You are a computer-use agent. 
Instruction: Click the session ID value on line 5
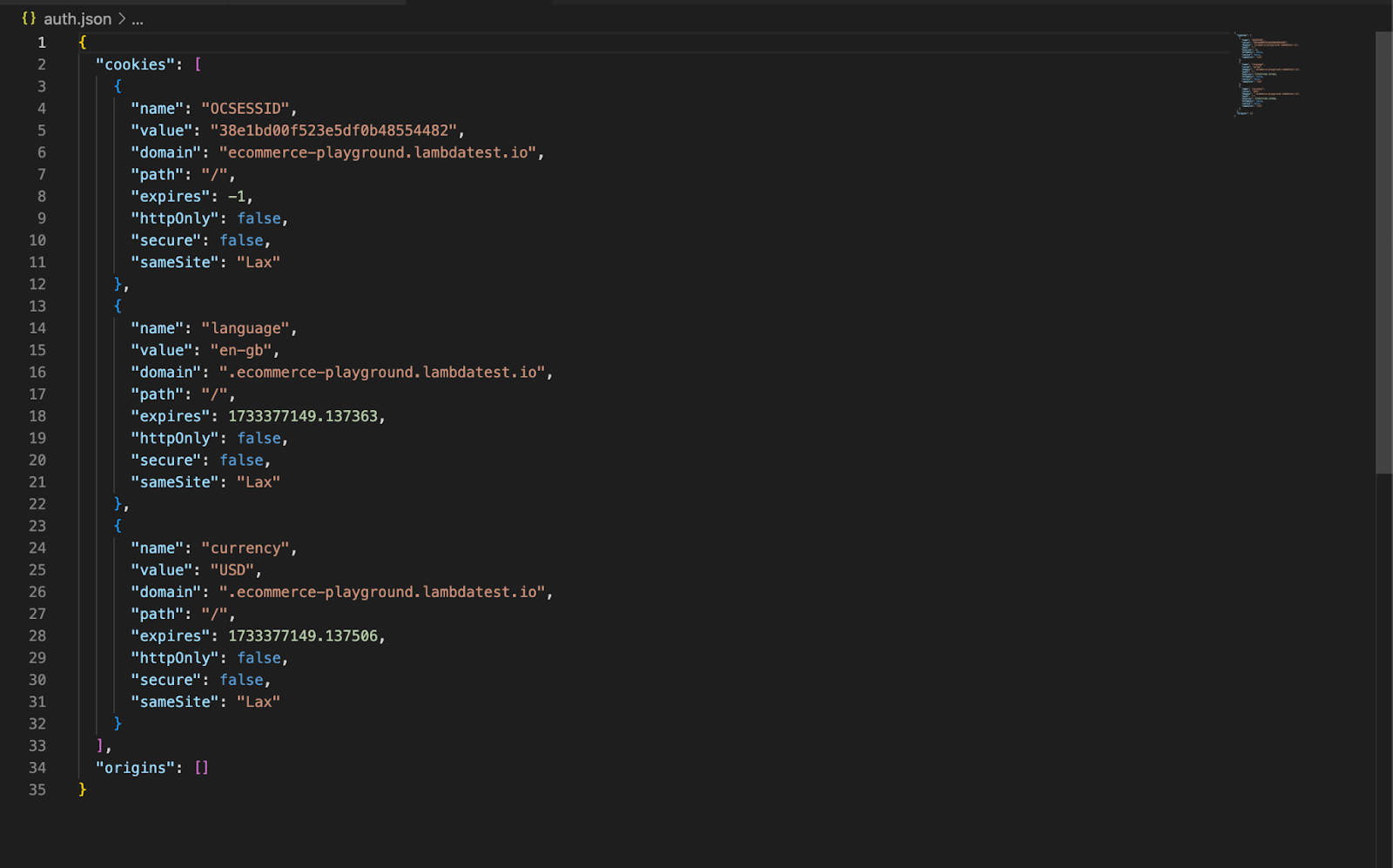[x=336, y=130]
